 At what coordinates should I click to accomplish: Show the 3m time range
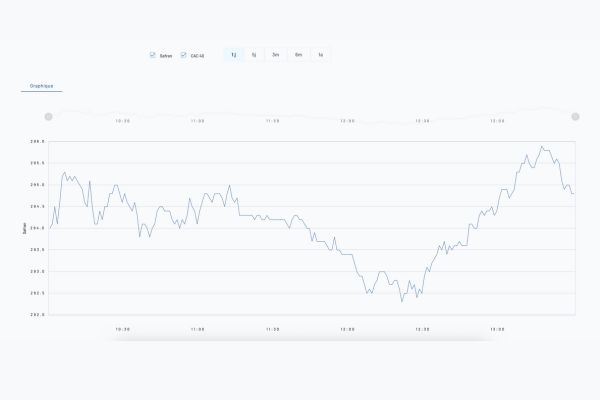(276, 55)
